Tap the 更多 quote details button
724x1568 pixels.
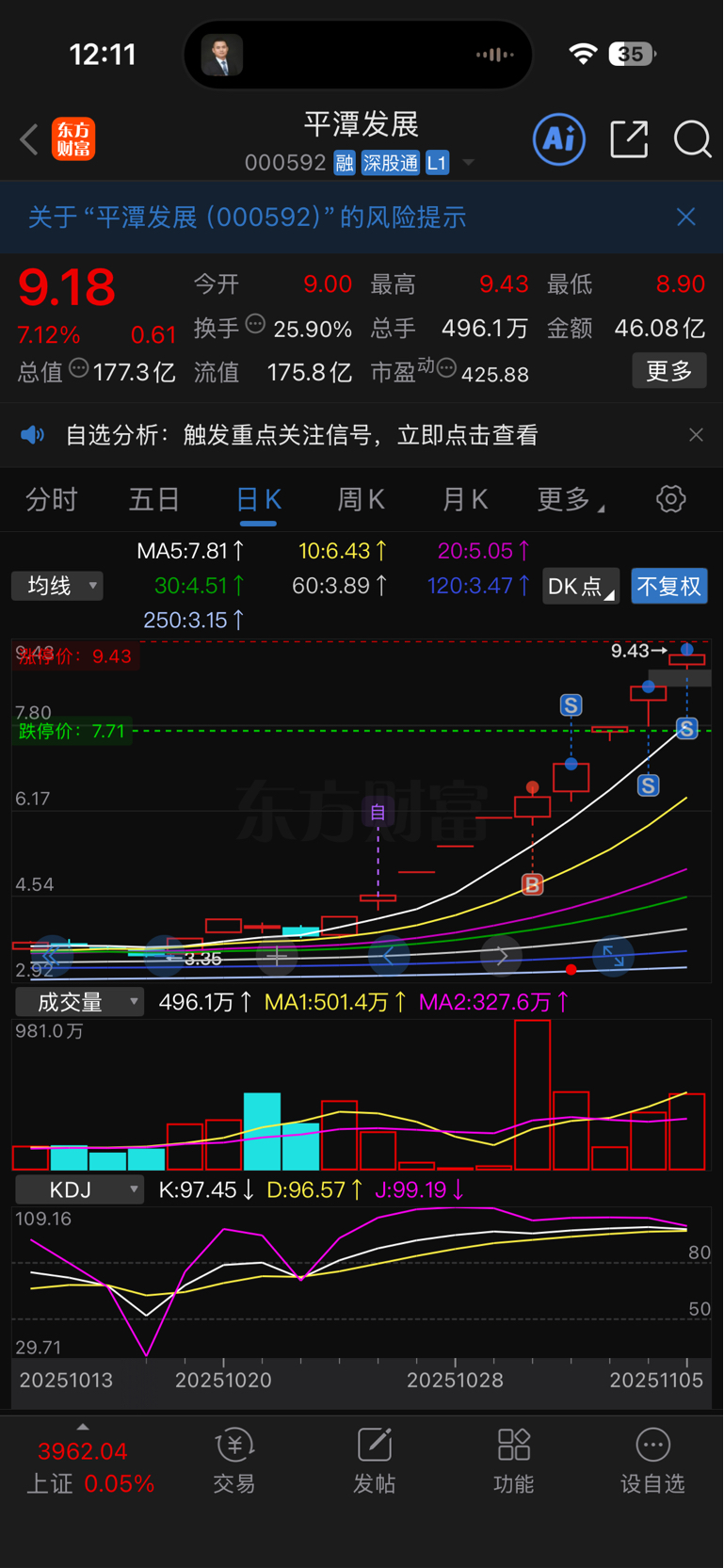coord(668,371)
